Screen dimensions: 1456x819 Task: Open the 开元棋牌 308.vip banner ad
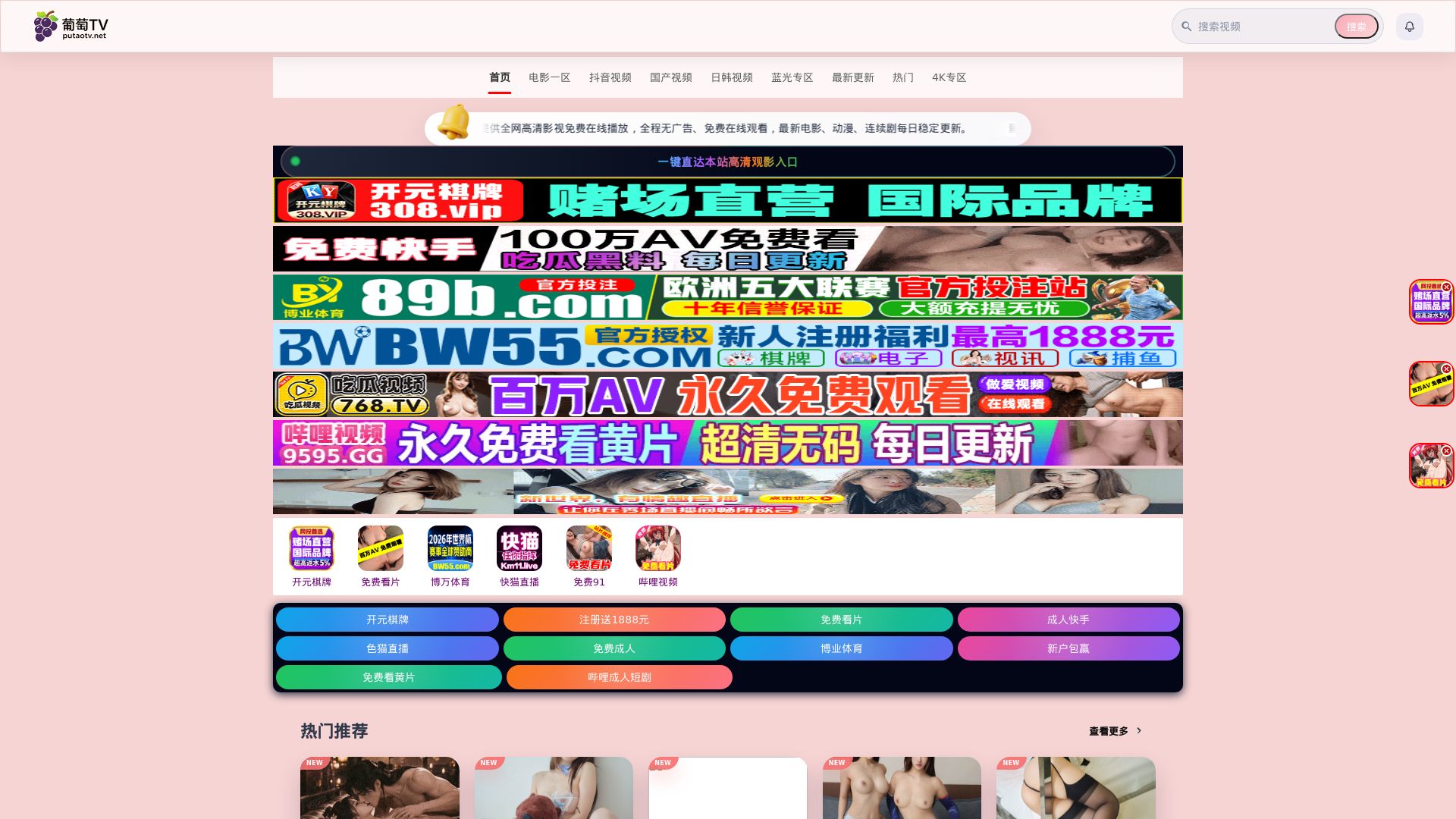[728, 200]
